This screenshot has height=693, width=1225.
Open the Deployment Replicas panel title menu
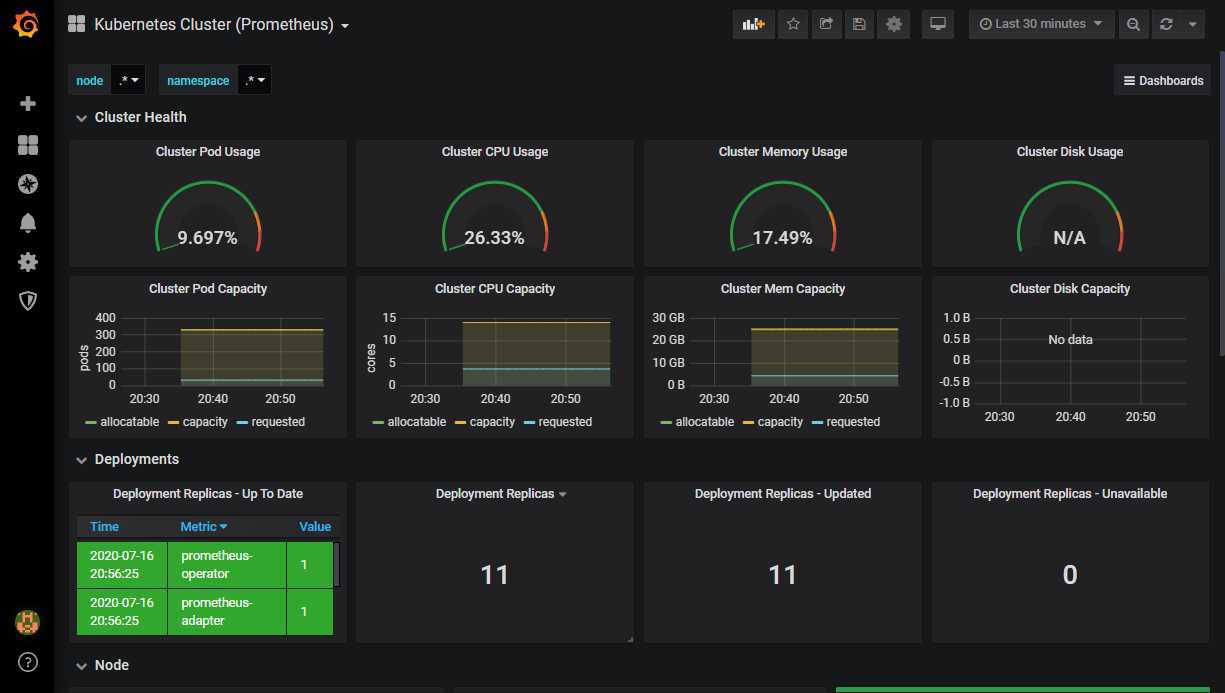tap(501, 494)
